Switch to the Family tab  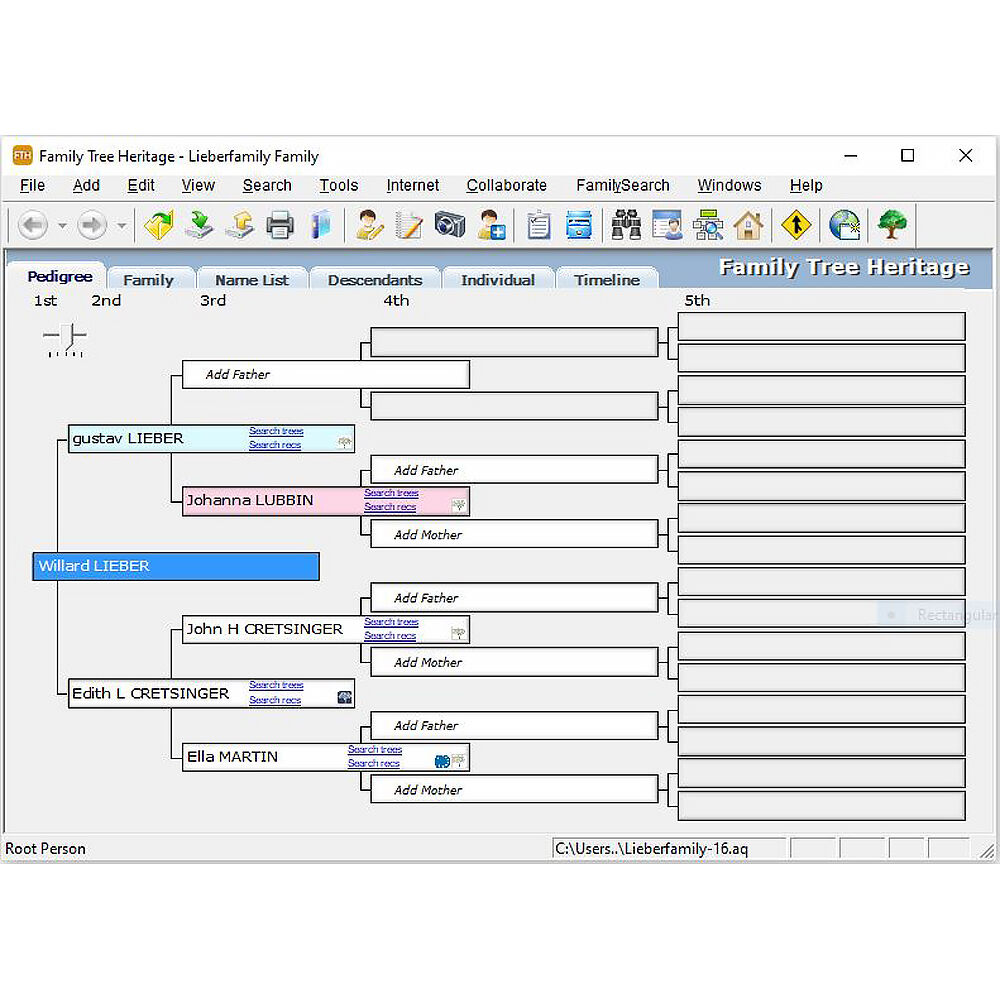149,280
